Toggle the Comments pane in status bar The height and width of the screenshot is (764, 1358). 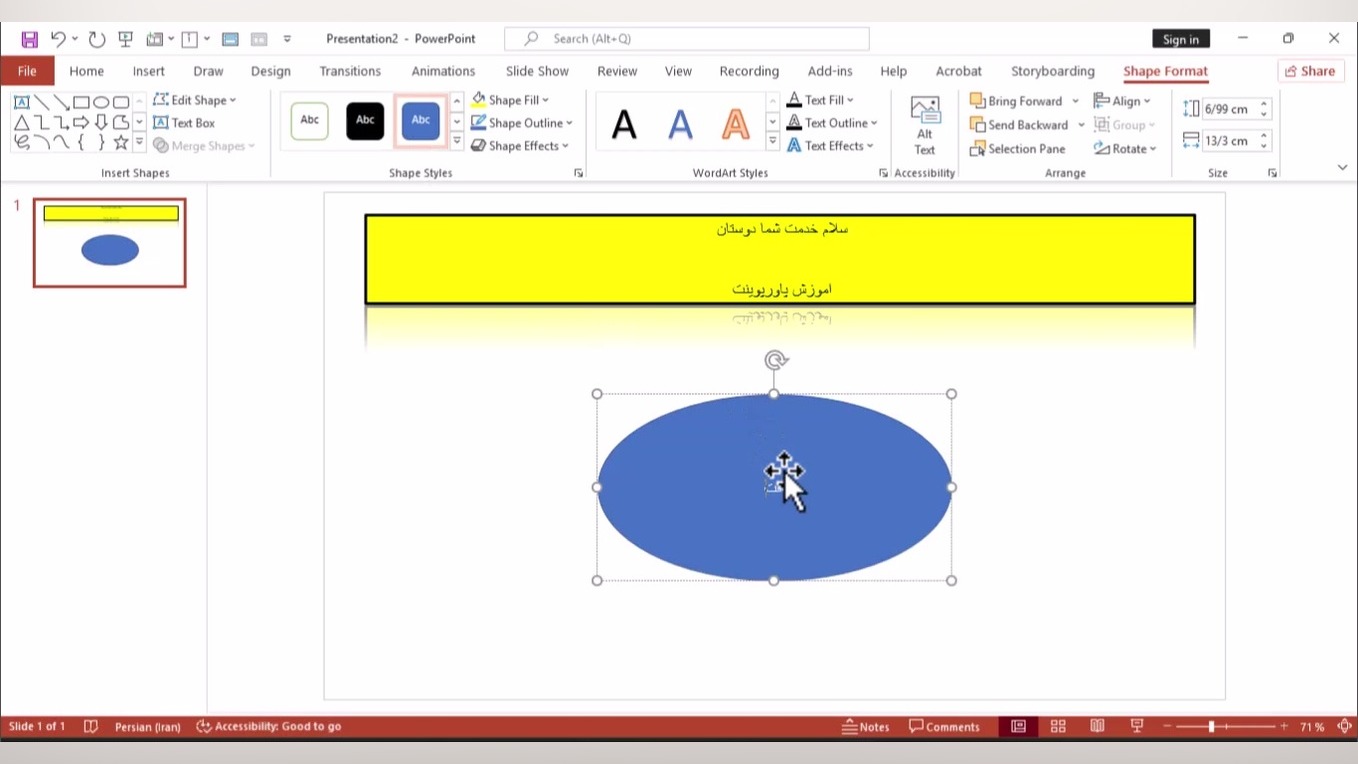tap(944, 727)
